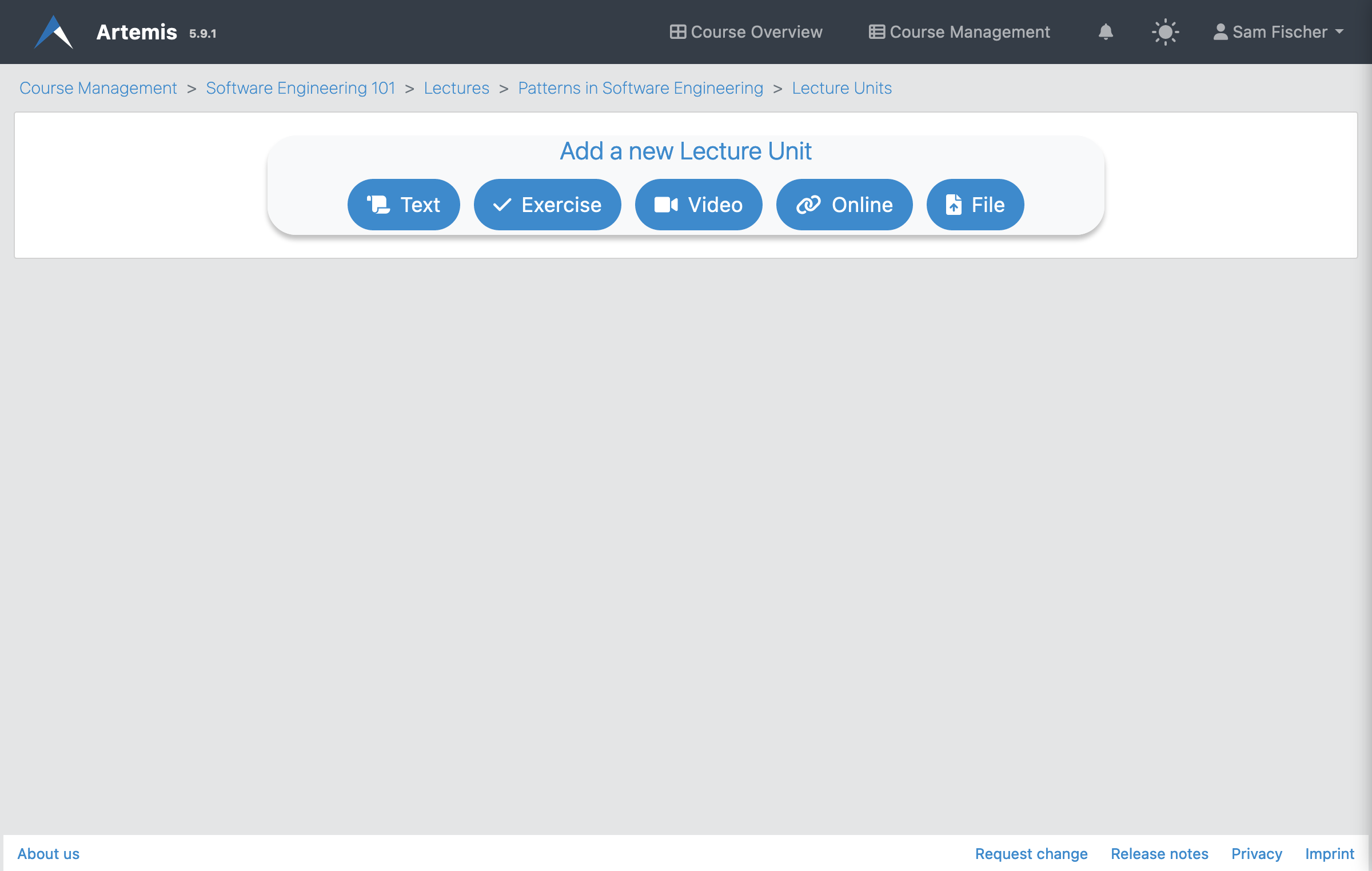The width and height of the screenshot is (1372, 871).
Task: Add a new Exercise lecture unit
Action: 547,205
